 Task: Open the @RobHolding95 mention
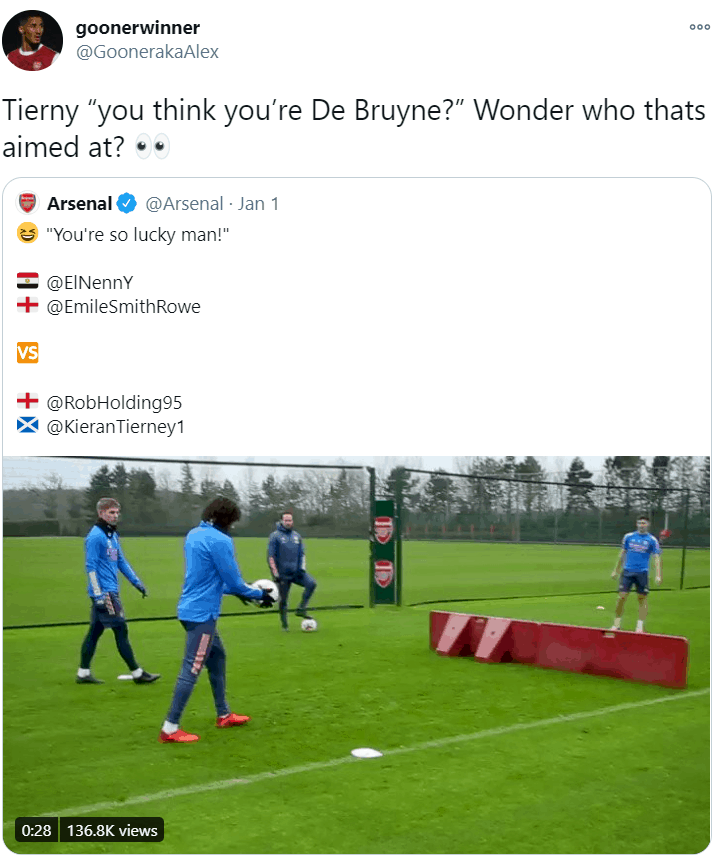point(114,402)
